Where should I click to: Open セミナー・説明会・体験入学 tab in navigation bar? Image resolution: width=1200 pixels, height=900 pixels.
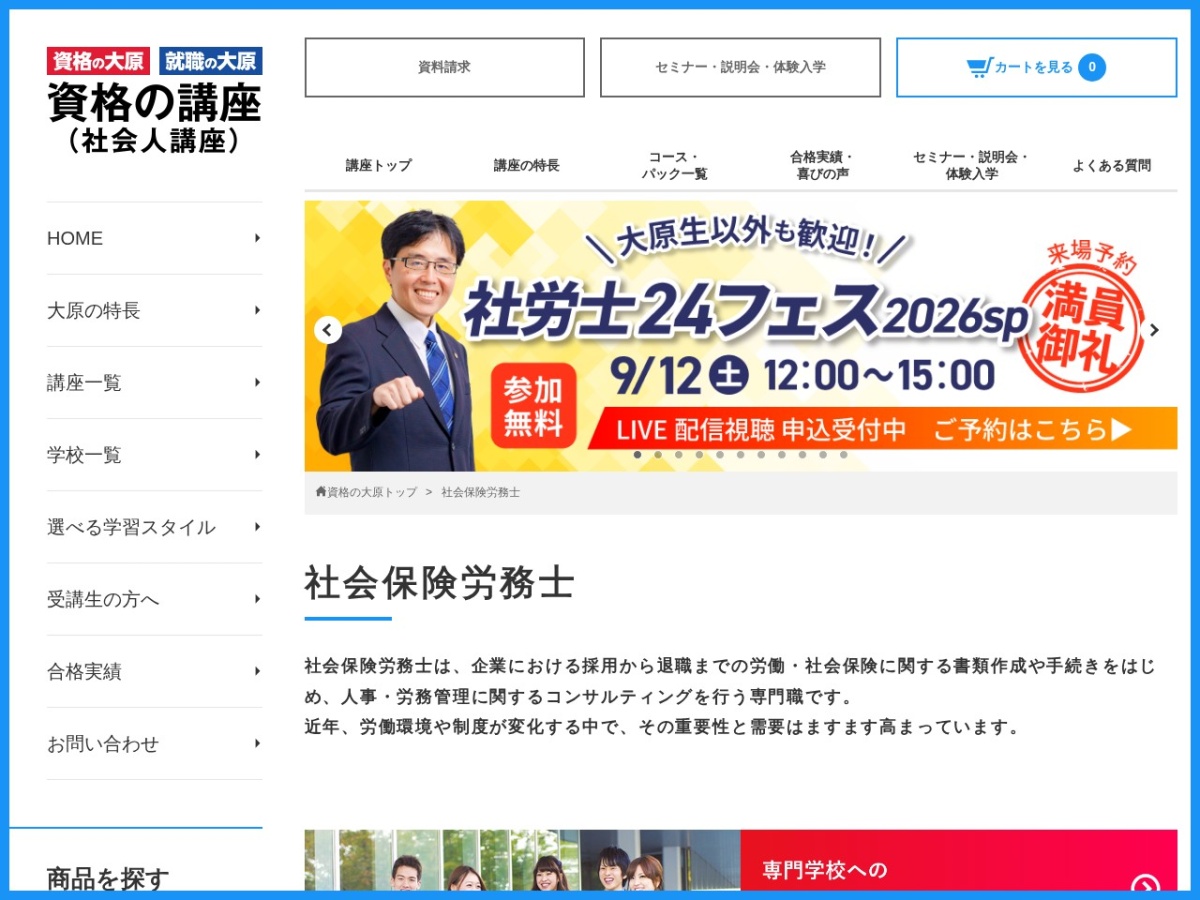click(x=970, y=165)
